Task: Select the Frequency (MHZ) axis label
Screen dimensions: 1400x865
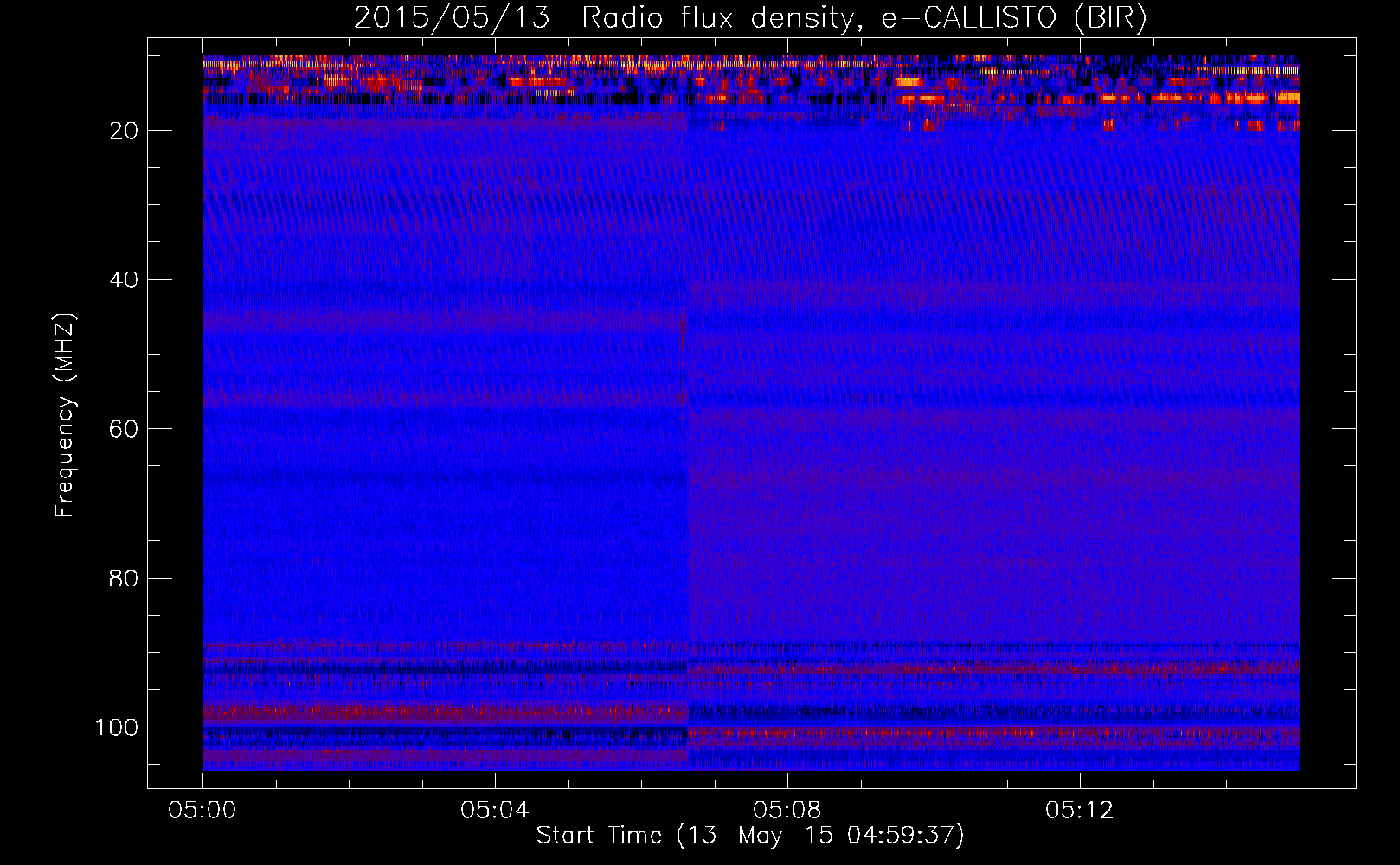Action: click(x=65, y=415)
